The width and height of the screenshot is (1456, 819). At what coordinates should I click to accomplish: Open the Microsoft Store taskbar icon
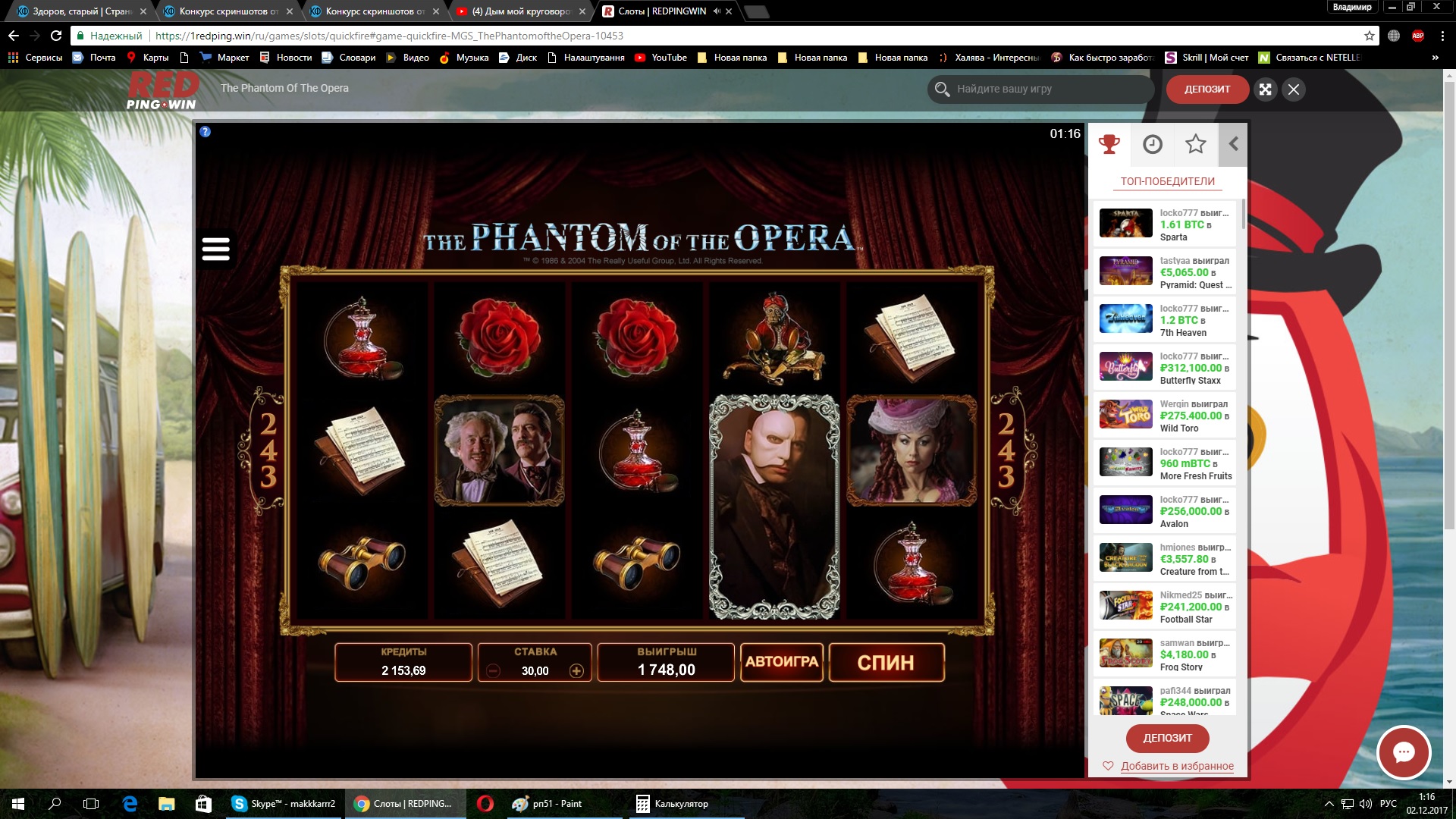click(203, 804)
